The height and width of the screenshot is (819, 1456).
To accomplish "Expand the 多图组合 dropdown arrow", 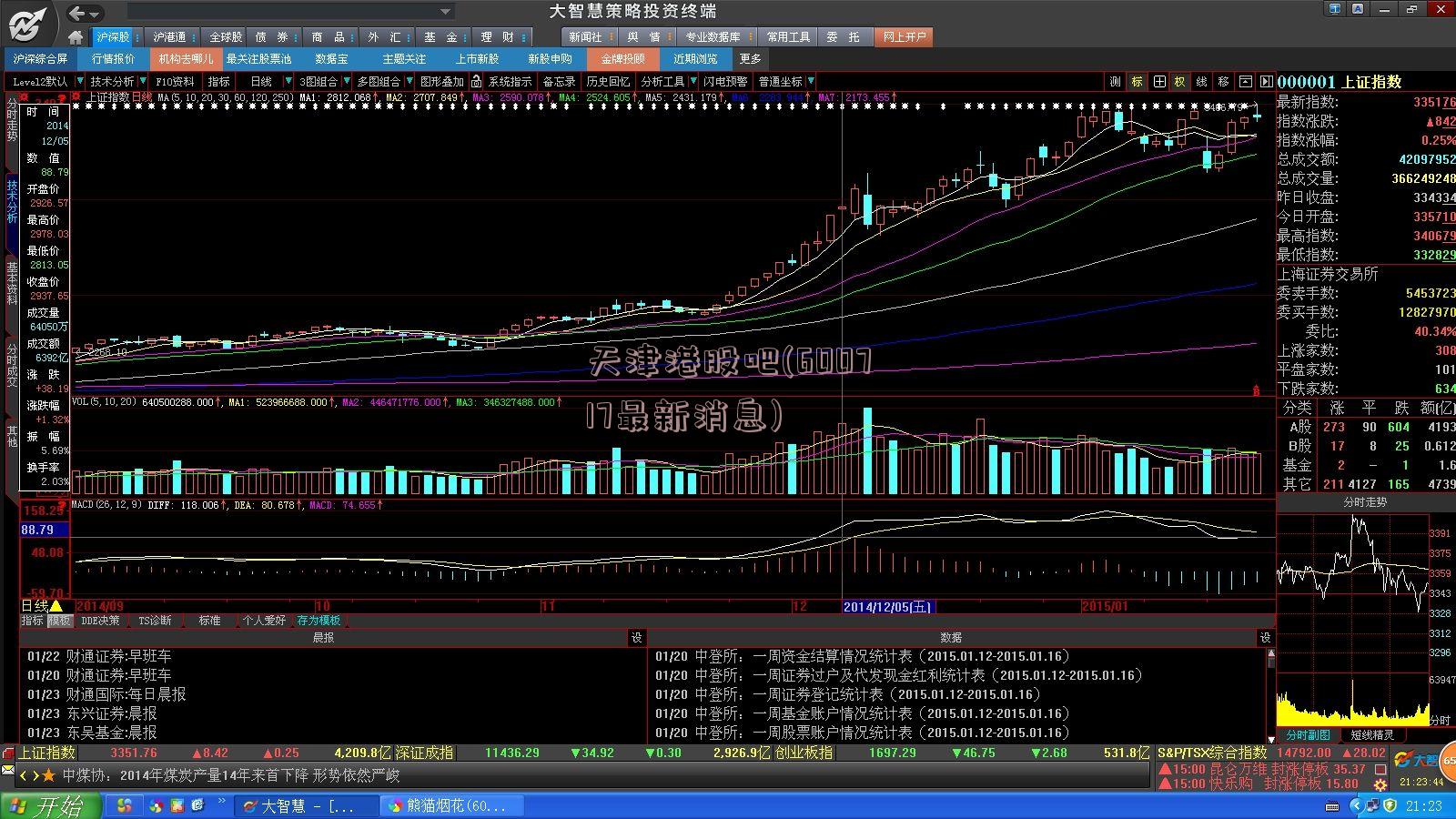I will (x=409, y=82).
